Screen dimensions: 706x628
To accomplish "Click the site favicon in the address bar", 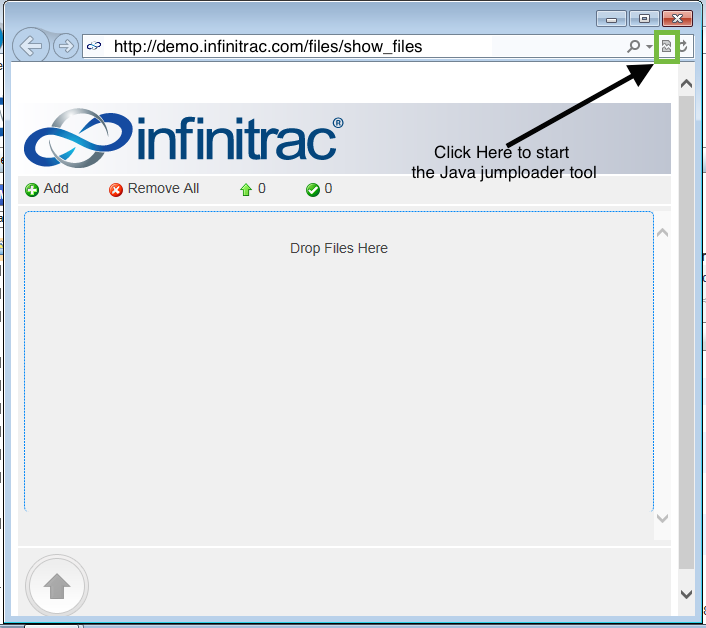I will click(94, 46).
